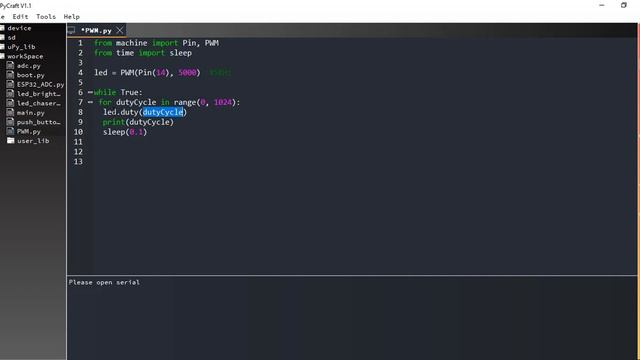The image size is (640, 360).
Task: Open the Tools menu
Action: tap(46, 17)
